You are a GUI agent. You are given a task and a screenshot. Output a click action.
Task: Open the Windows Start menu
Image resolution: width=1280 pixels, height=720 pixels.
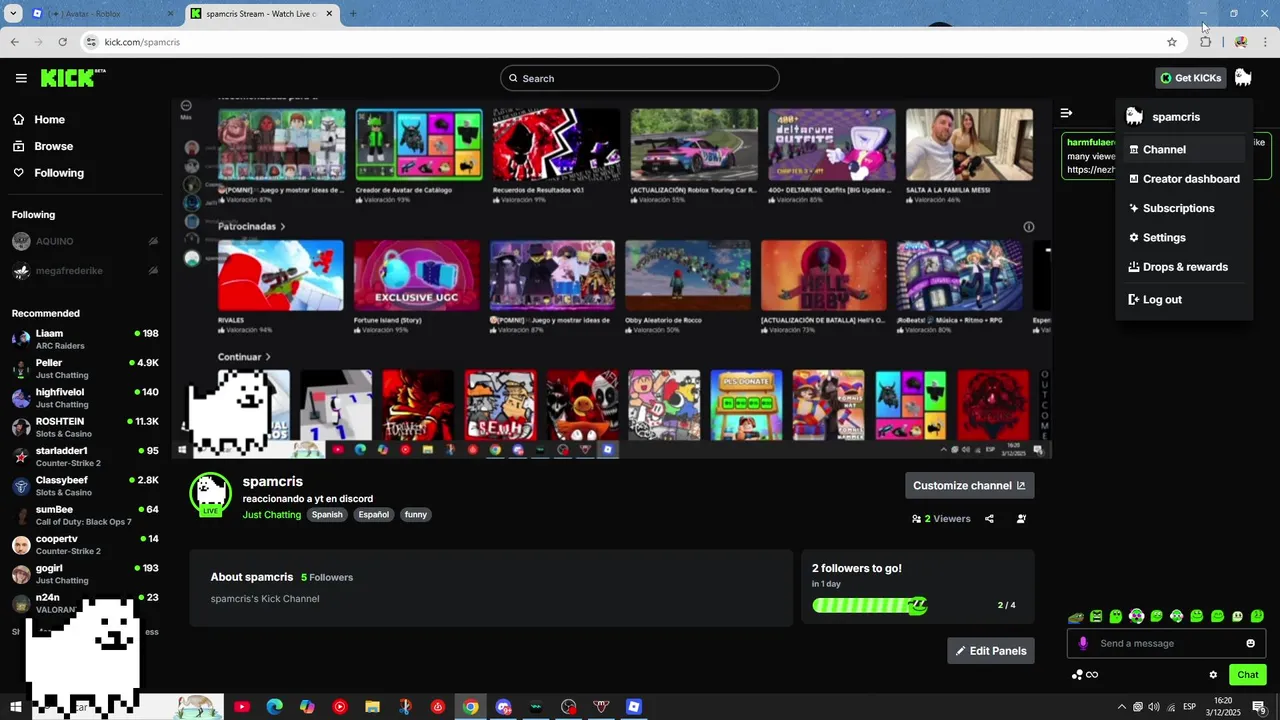[x=15, y=707]
